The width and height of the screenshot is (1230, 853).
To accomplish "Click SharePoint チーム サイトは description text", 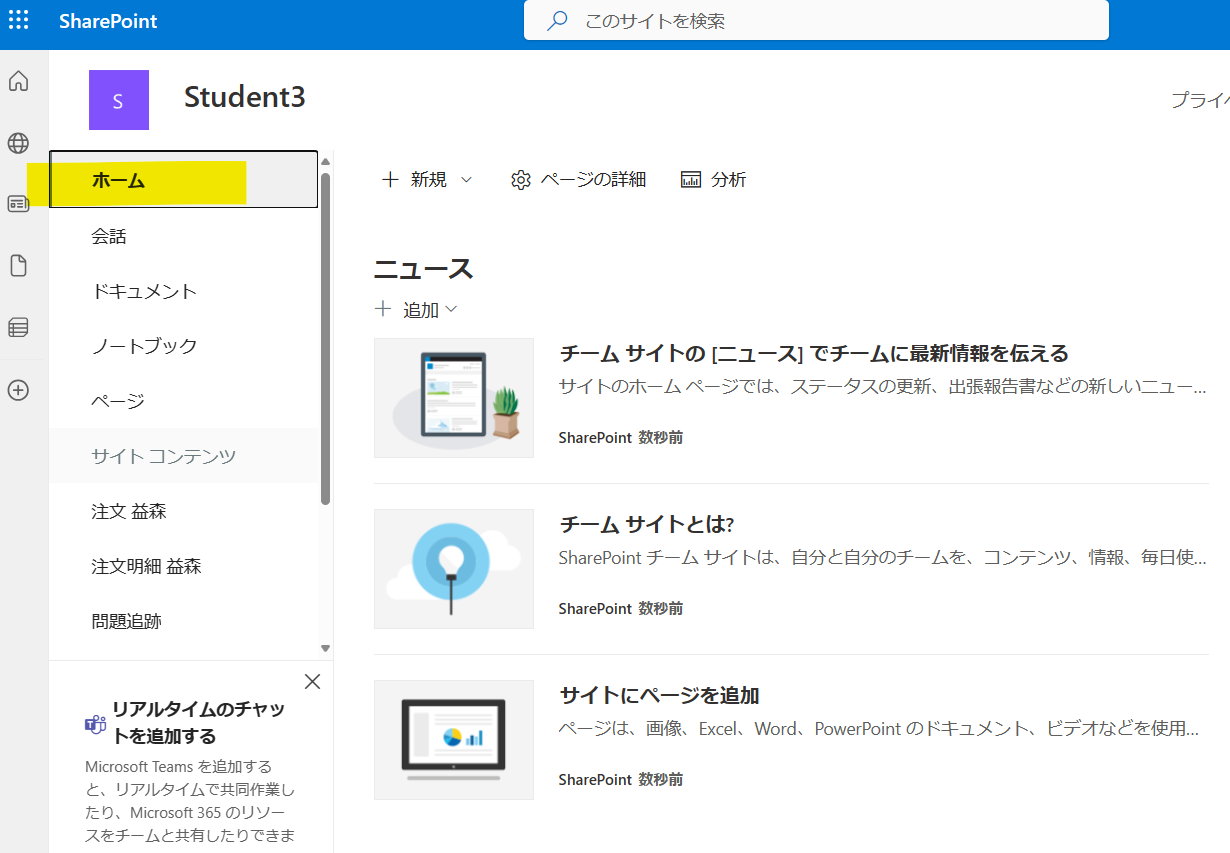I will point(883,557).
